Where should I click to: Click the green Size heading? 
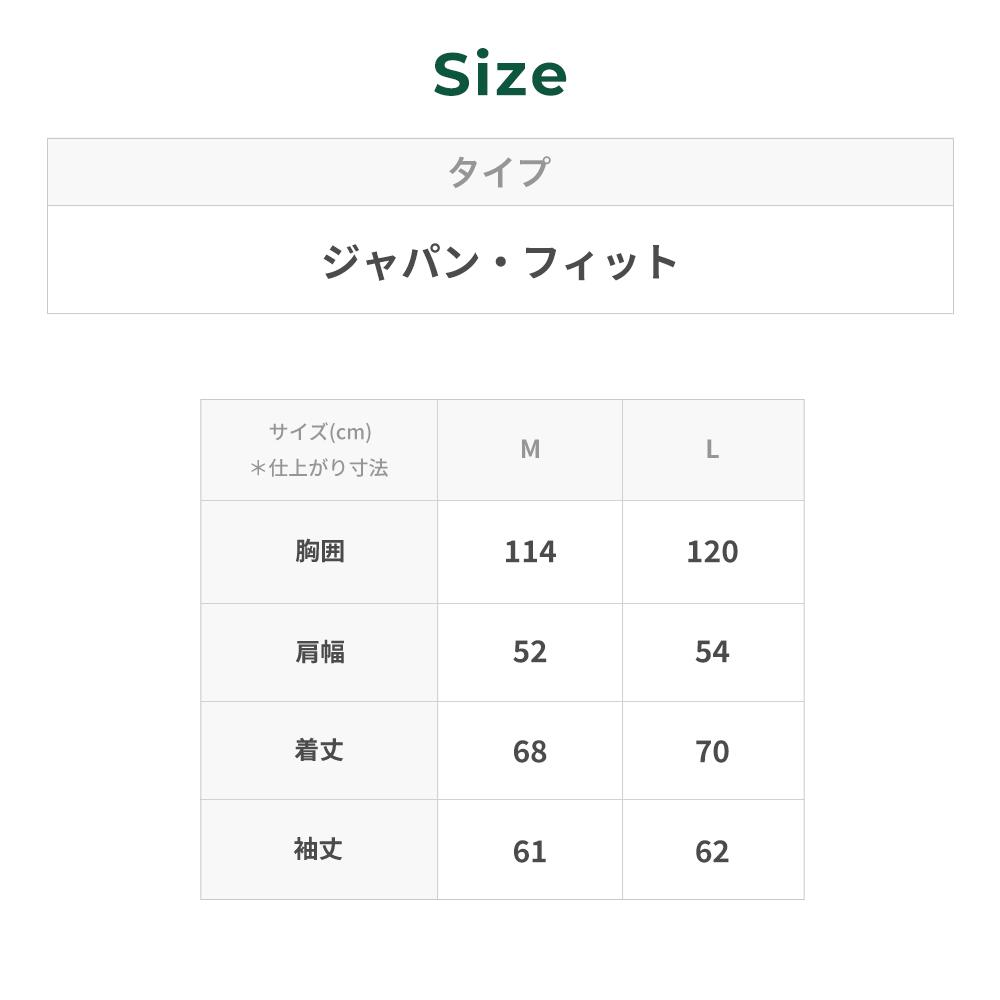pos(500,75)
